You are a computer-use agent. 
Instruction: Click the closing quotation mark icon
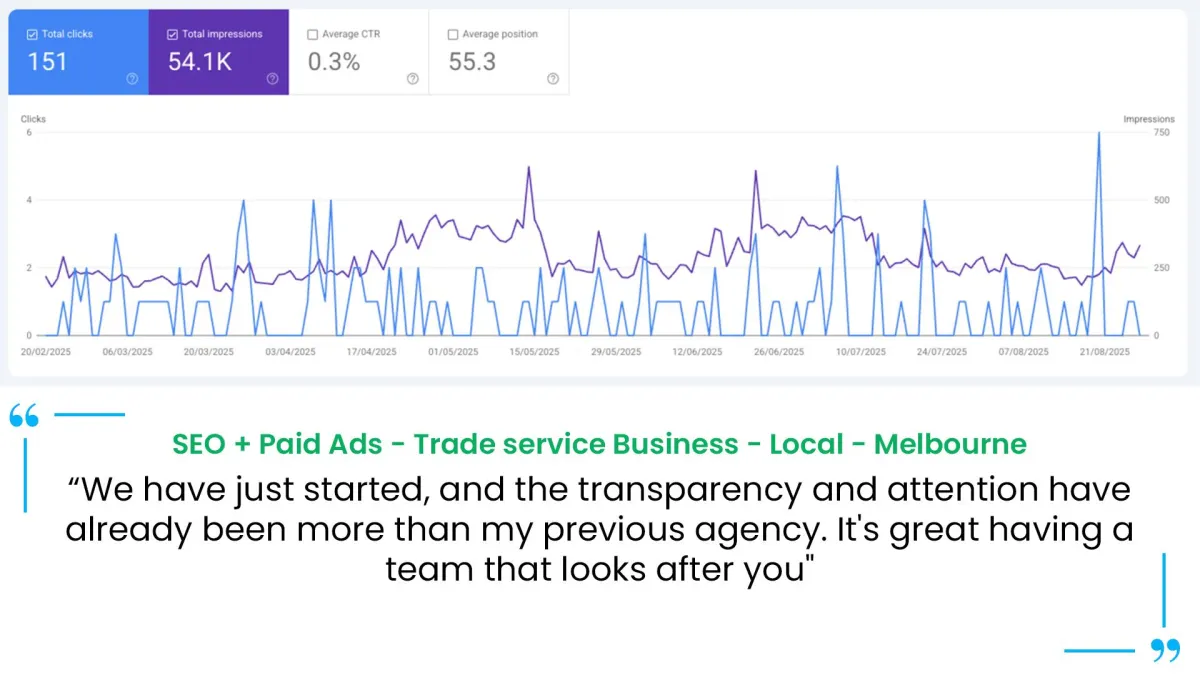[x=1165, y=650]
